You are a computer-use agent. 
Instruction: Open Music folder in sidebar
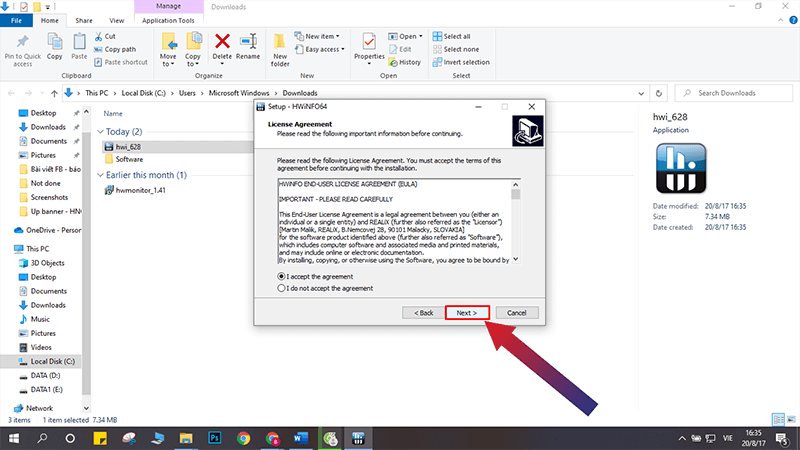click(x=35, y=319)
